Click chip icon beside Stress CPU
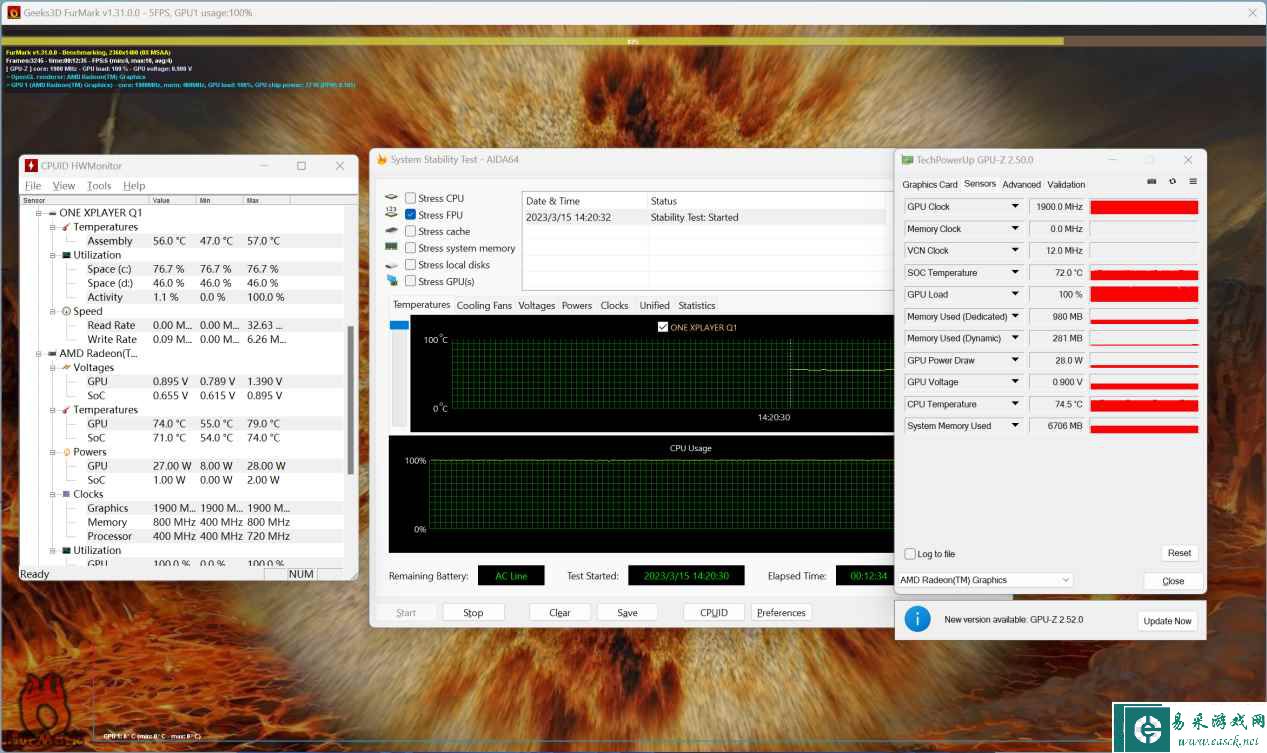 pyautogui.click(x=391, y=198)
